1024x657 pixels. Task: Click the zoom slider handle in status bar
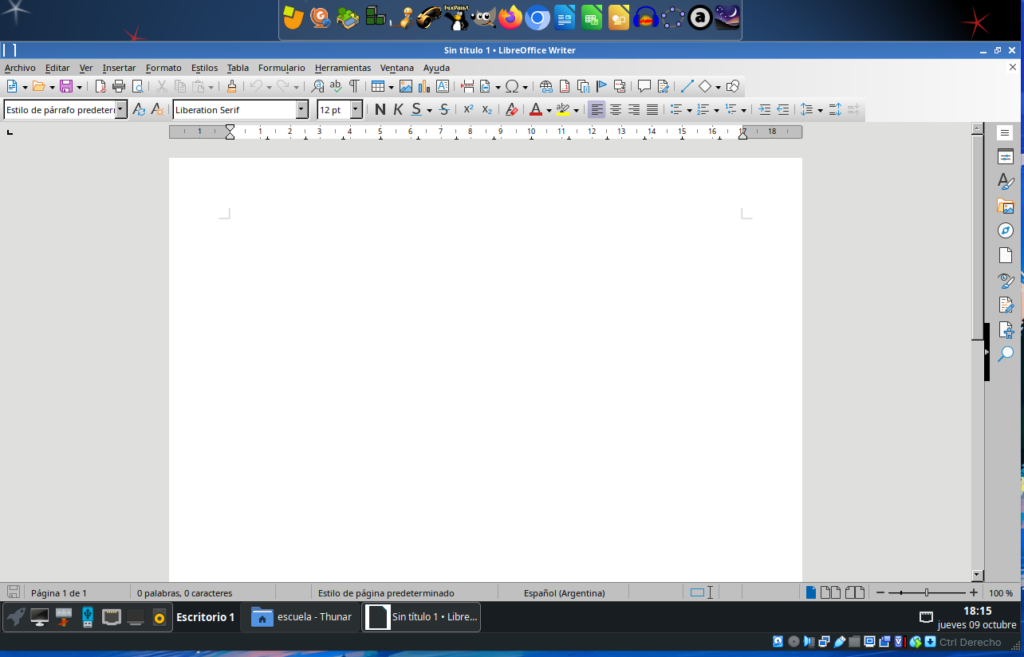927,593
